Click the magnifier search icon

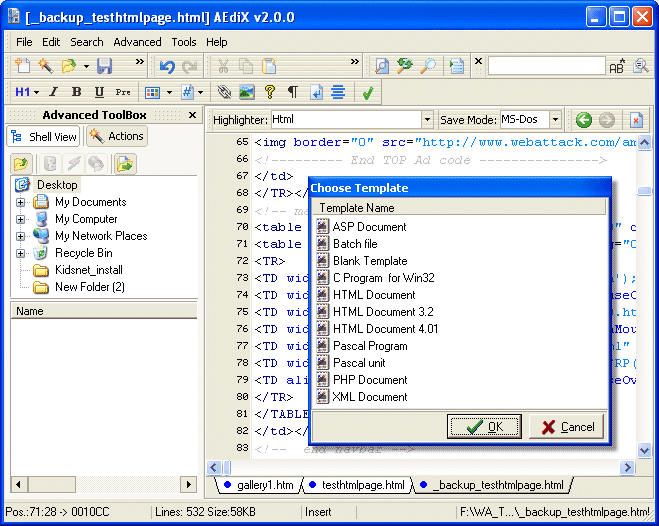(428, 66)
